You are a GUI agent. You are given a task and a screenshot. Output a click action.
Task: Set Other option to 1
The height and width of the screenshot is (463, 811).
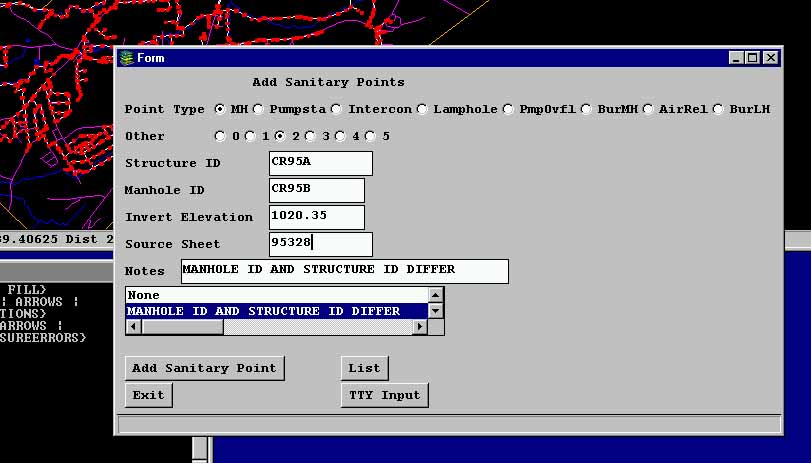click(250, 136)
